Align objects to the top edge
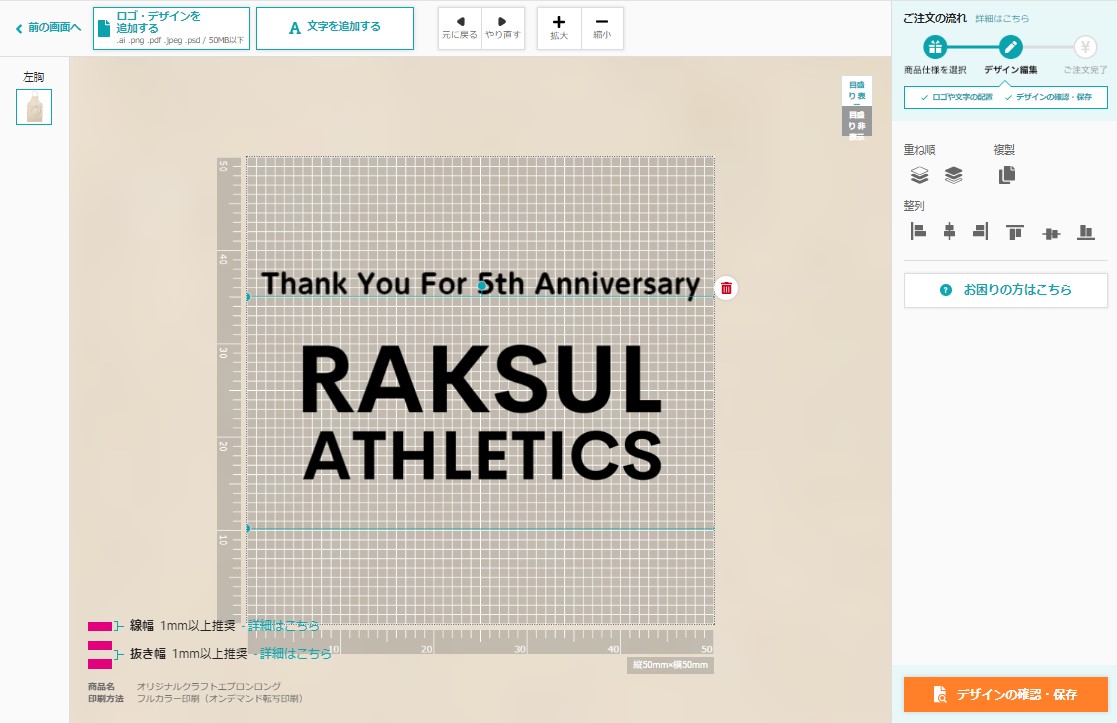Image resolution: width=1117 pixels, height=723 pixels. pos(1014,232)
